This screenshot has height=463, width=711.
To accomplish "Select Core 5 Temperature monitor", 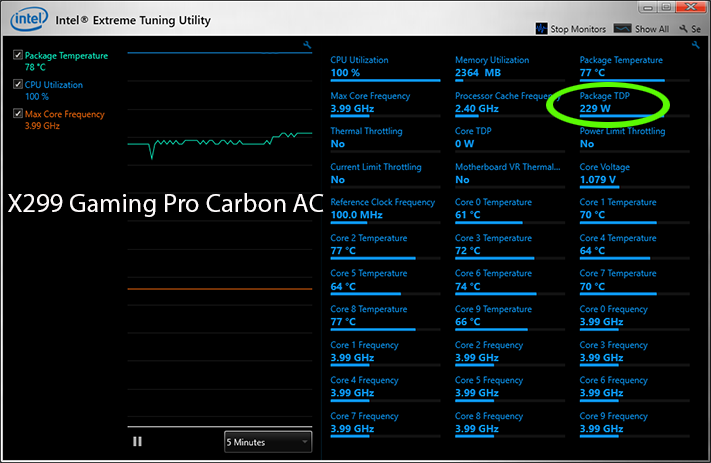I will (x=385, y=280).
